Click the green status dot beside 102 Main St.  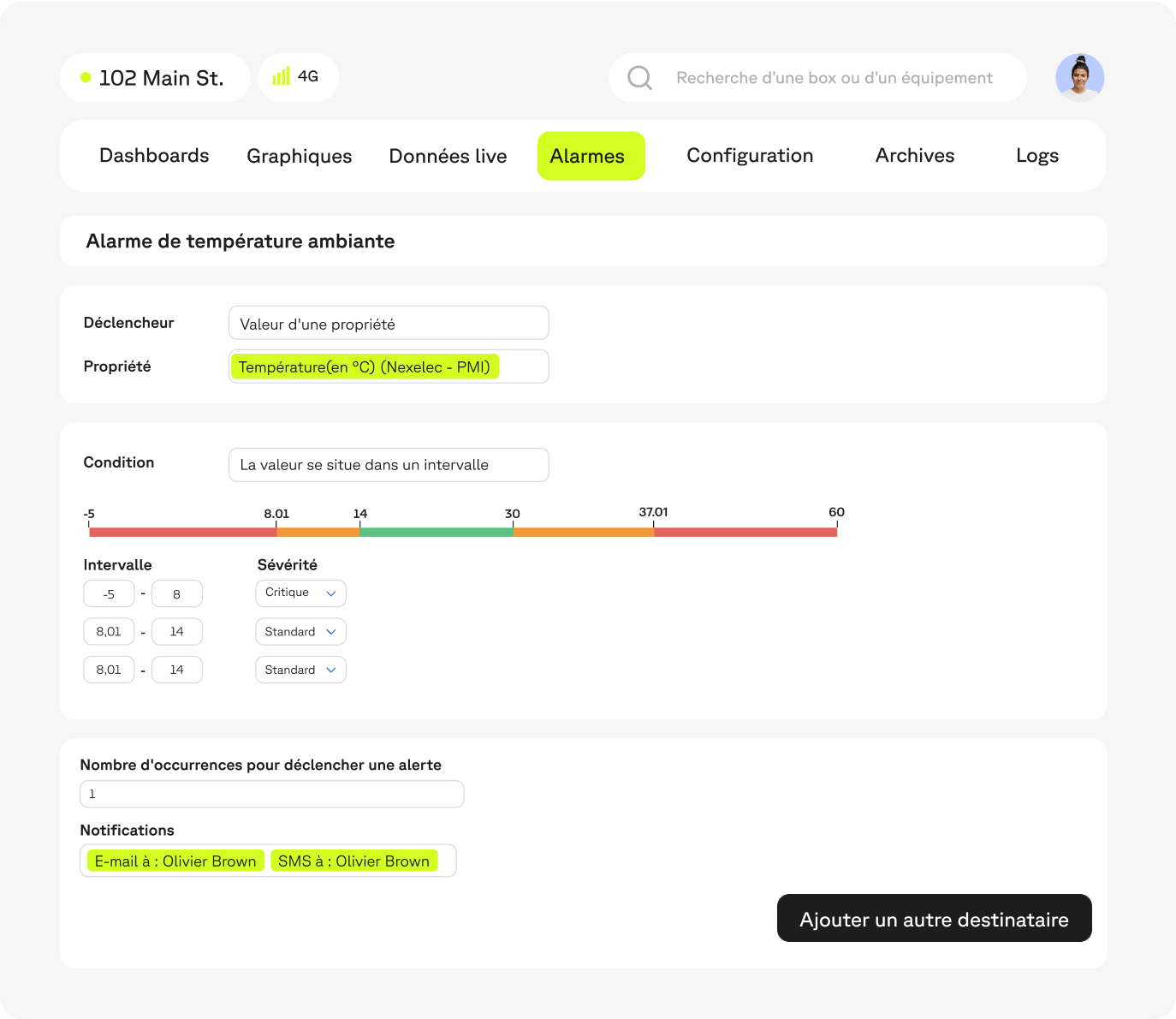[x=85, y=77]
